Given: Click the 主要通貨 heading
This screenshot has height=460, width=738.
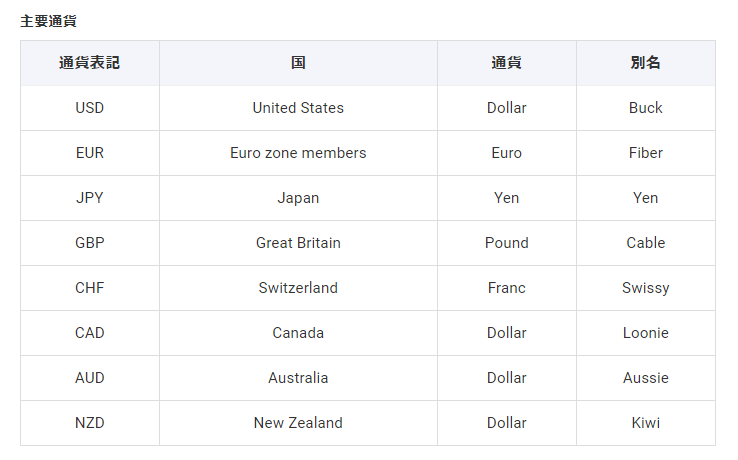Looking at the screenshot, I should (x=48, y=21).
